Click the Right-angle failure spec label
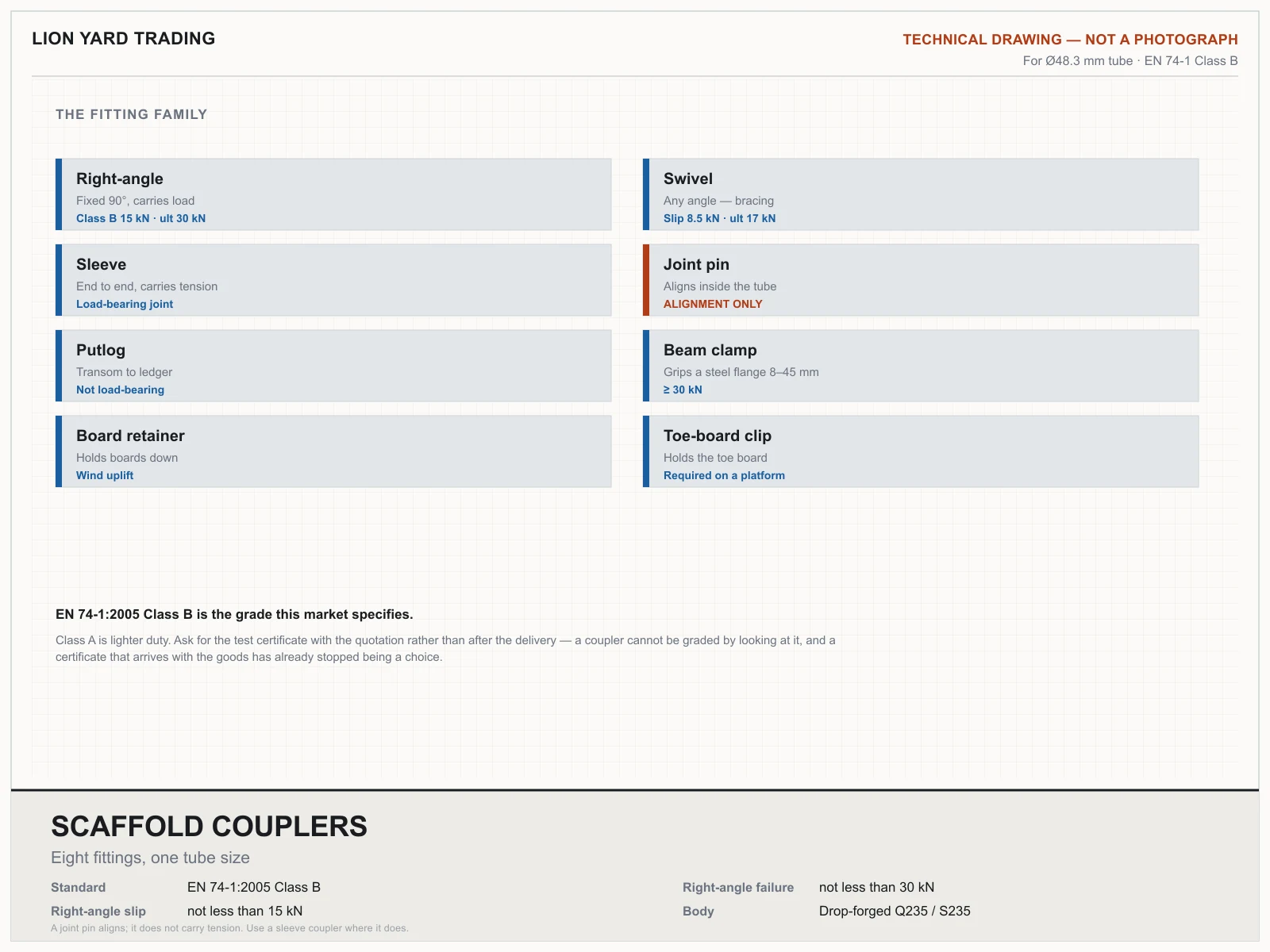The height and width of the screenshot is (952, 1270). pyautogui.click(x=738, y=887)
